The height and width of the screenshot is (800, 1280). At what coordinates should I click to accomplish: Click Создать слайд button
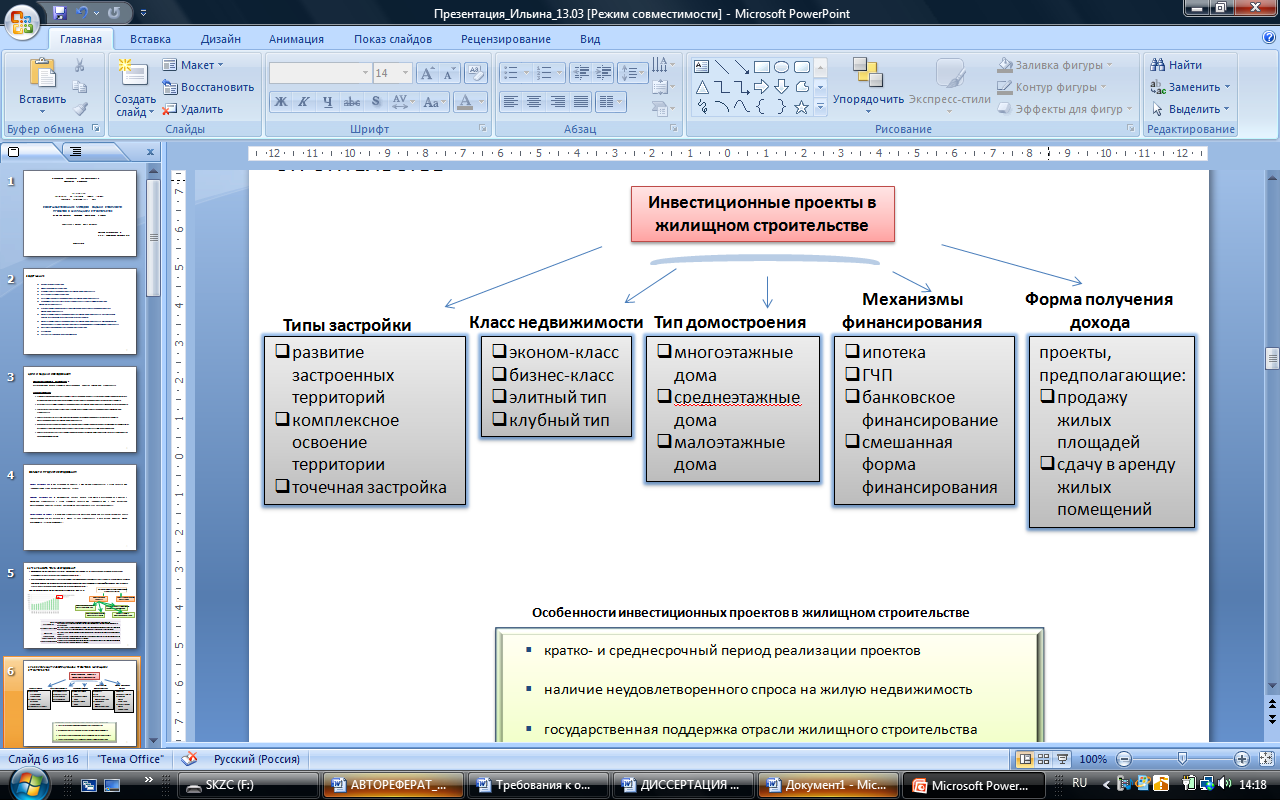click(134, 85)
